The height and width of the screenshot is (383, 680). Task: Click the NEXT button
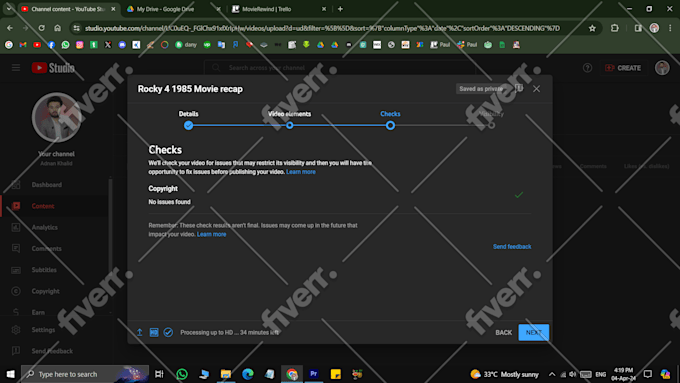coord(533,332)
